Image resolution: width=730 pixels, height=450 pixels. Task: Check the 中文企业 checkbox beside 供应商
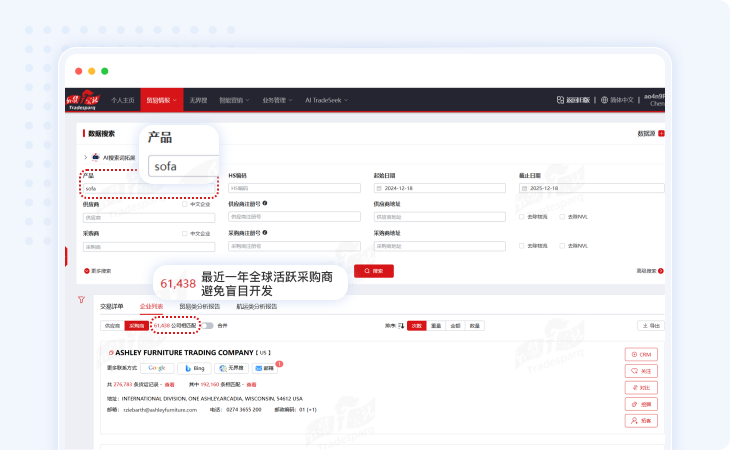185,204
